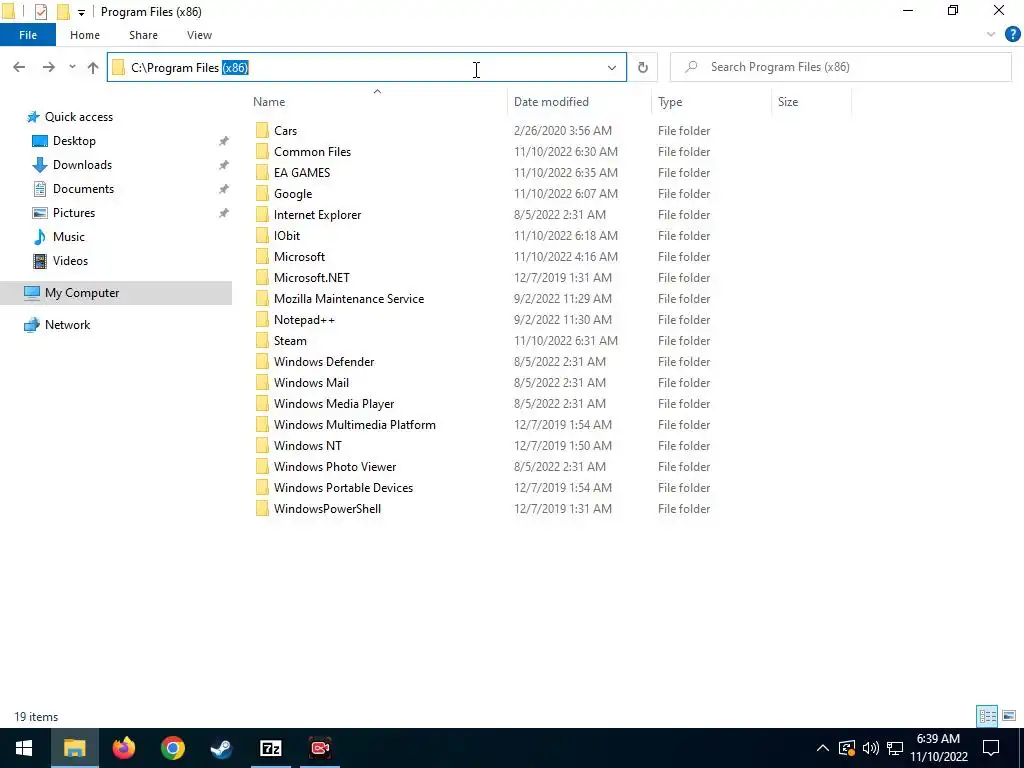The width and height of the screenshot is (1024, 768).
Task: Go up one folder level arrow
Action: [x=93, y=67]
